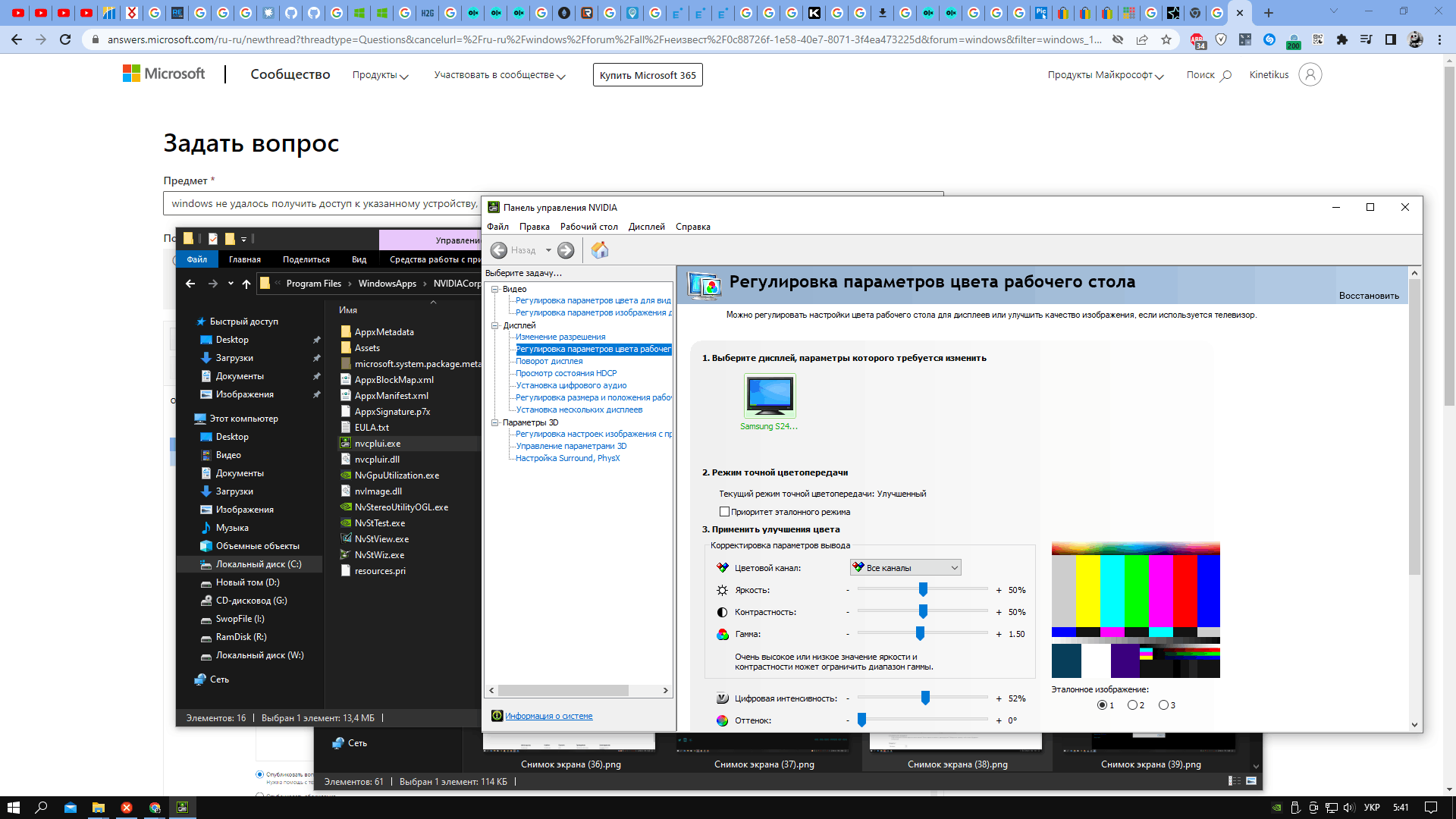
Task: Click the volume icon in system tray
Action: [x=1349, y=808]
